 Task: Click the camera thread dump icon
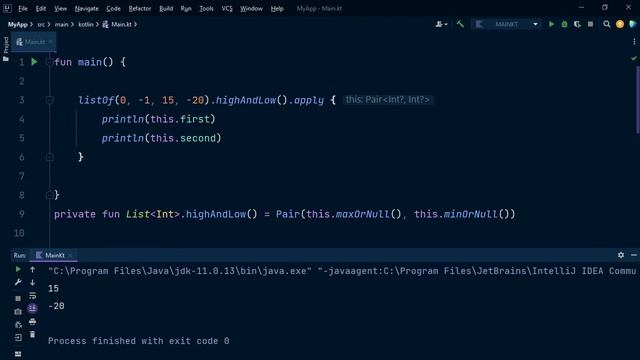pos(18,312)
